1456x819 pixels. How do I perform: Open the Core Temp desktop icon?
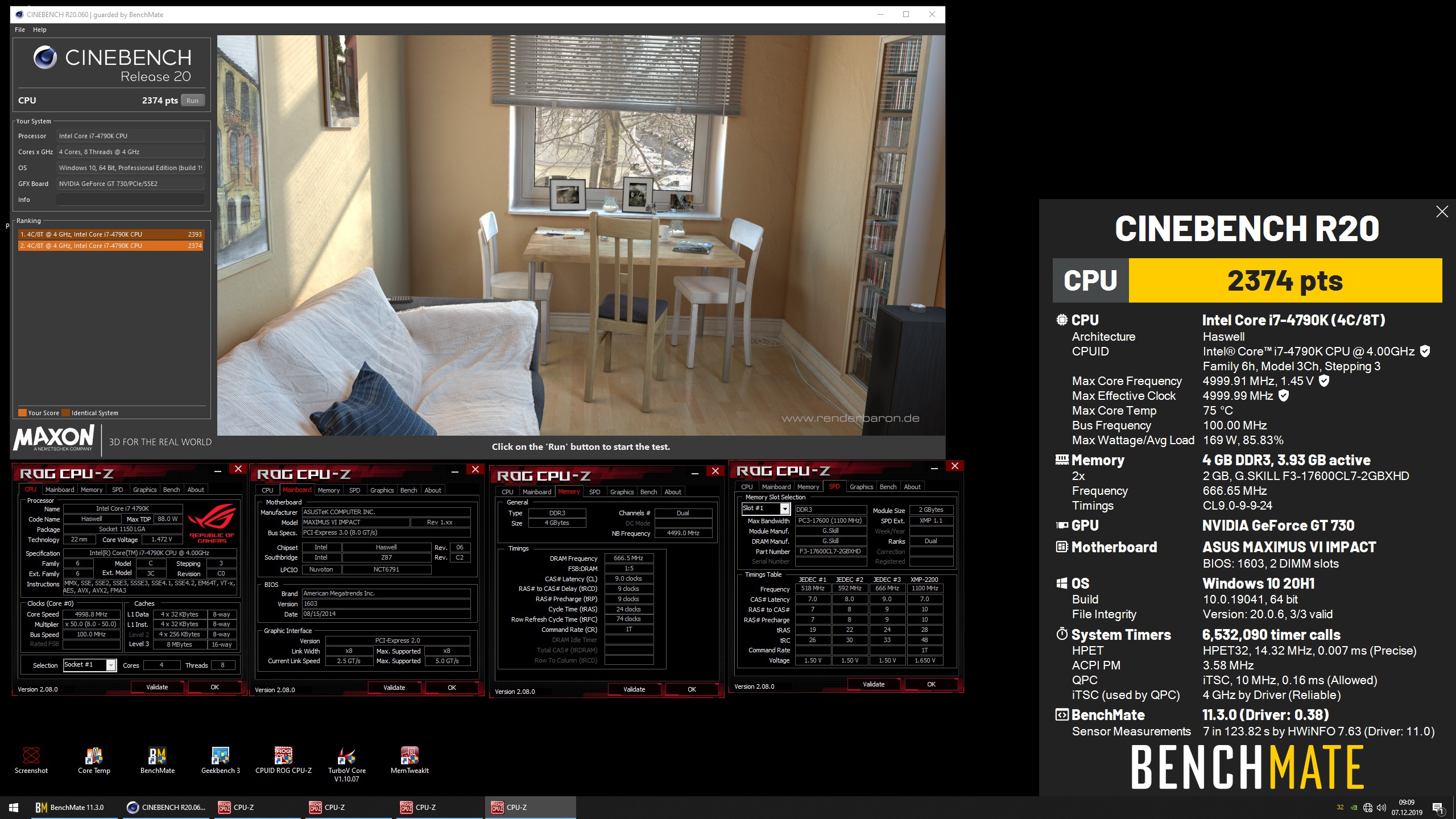pos(94,760)
